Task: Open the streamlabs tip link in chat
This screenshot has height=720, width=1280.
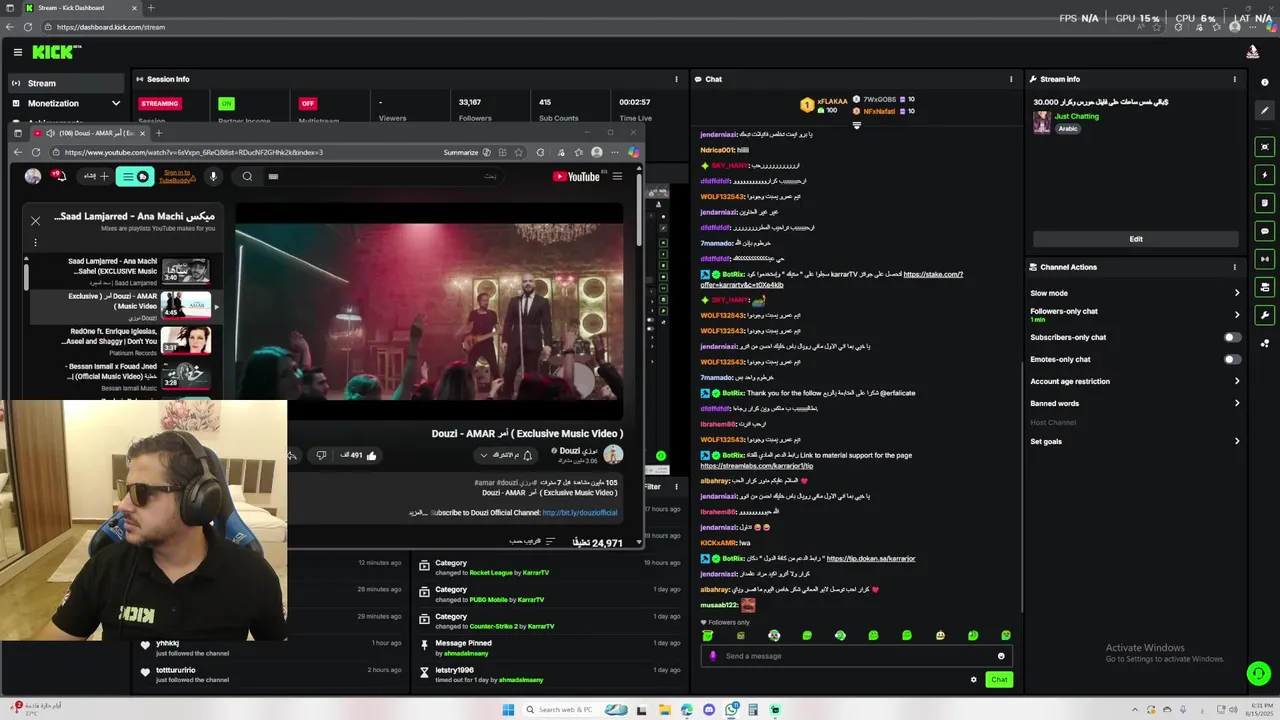Action: 756,466
